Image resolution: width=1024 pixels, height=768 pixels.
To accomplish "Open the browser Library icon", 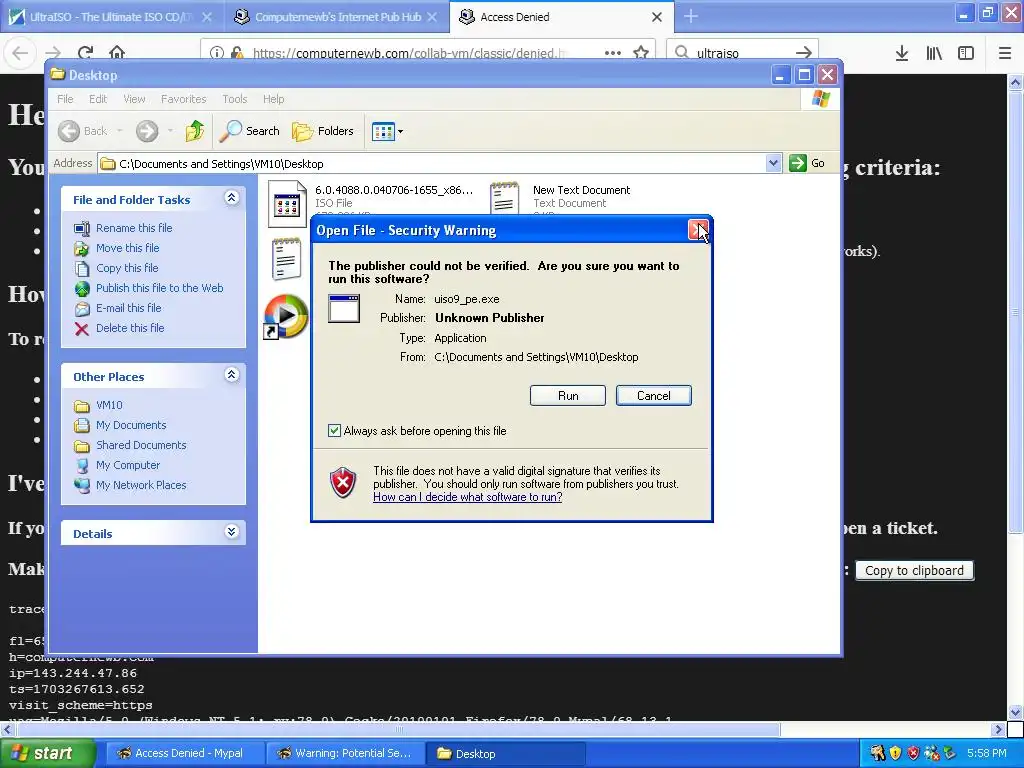I will coord(934,53).
